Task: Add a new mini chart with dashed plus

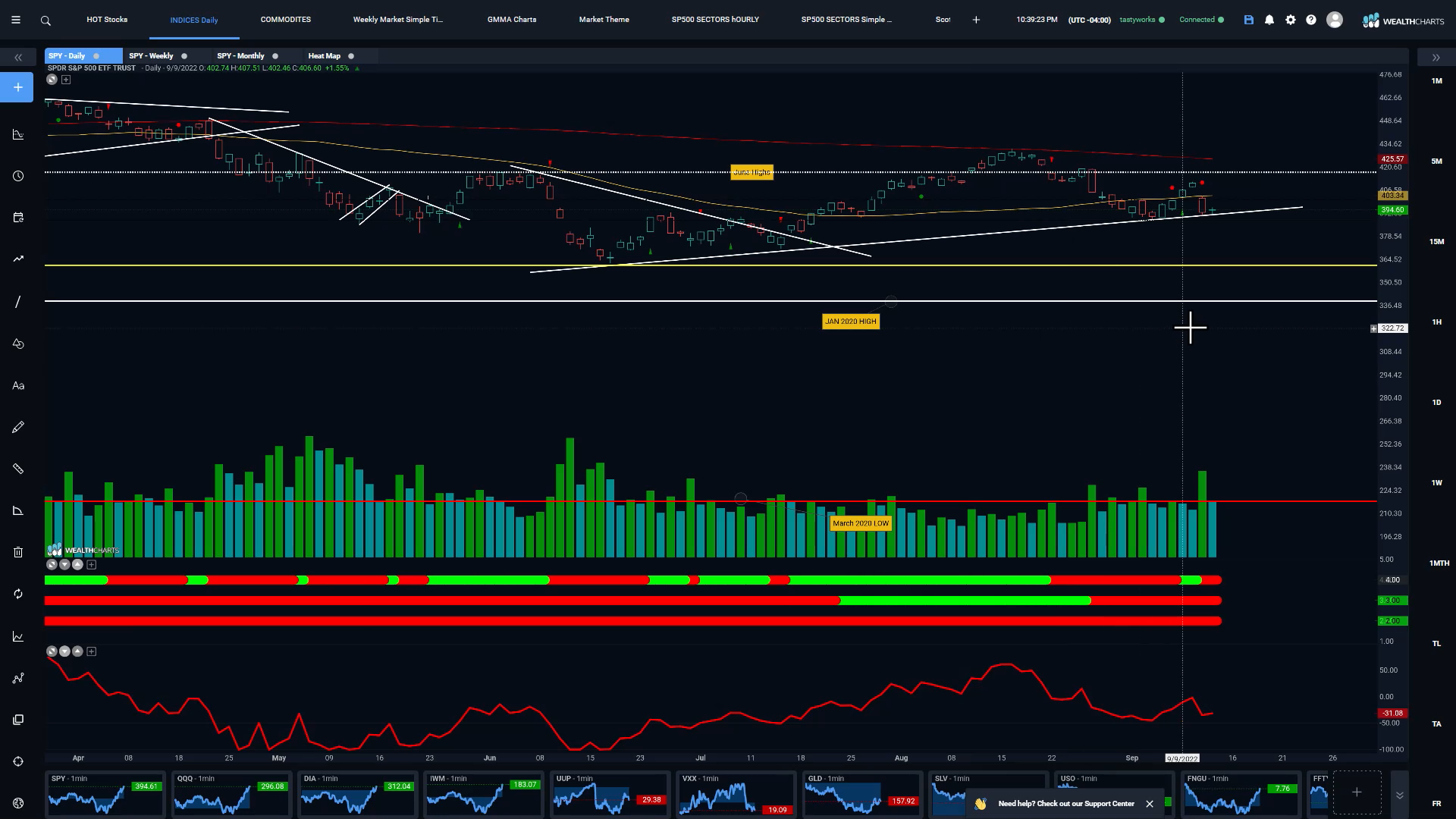Action: [x=1357, y=792]
